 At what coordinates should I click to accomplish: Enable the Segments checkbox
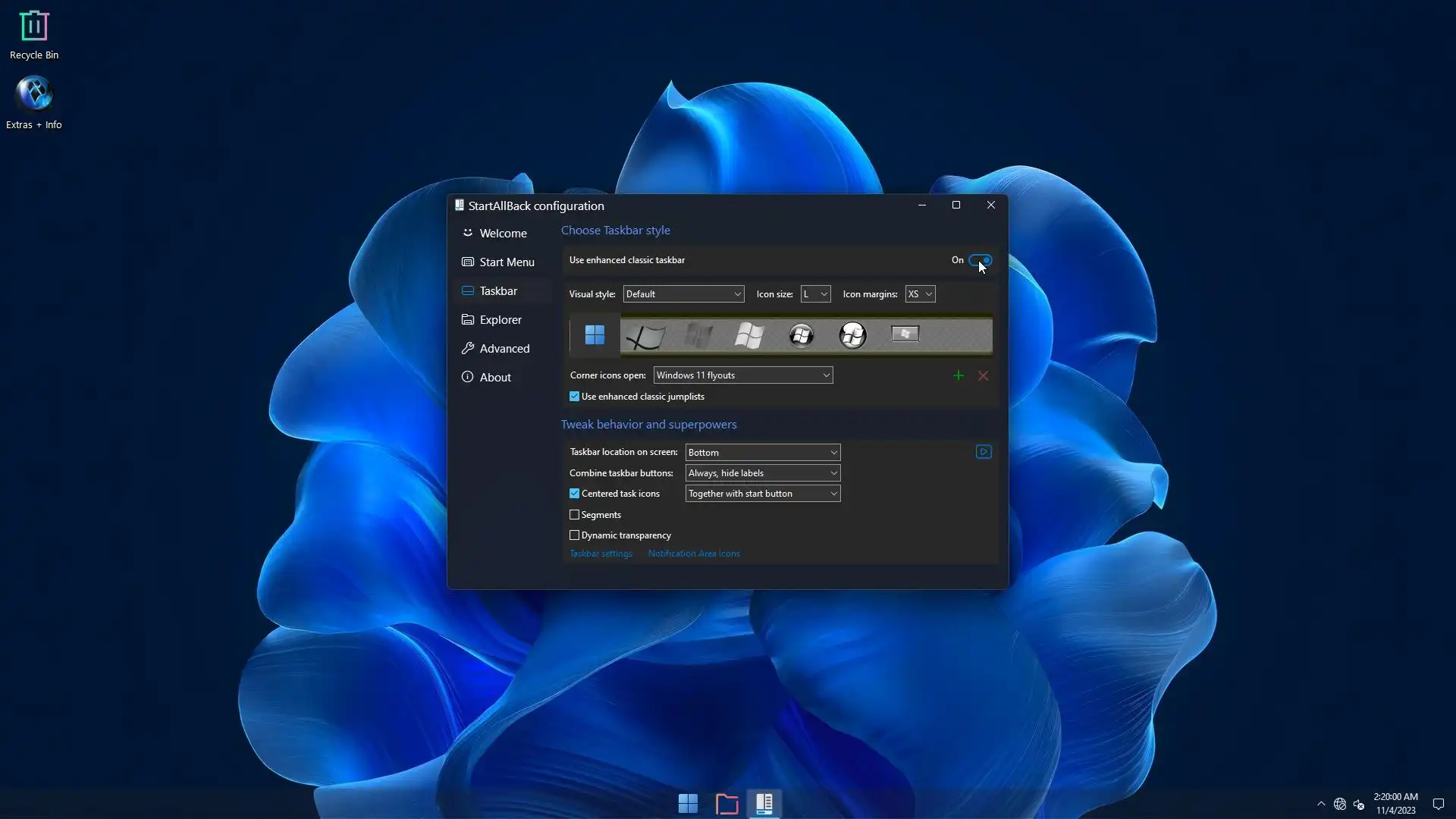click(574, 515)
